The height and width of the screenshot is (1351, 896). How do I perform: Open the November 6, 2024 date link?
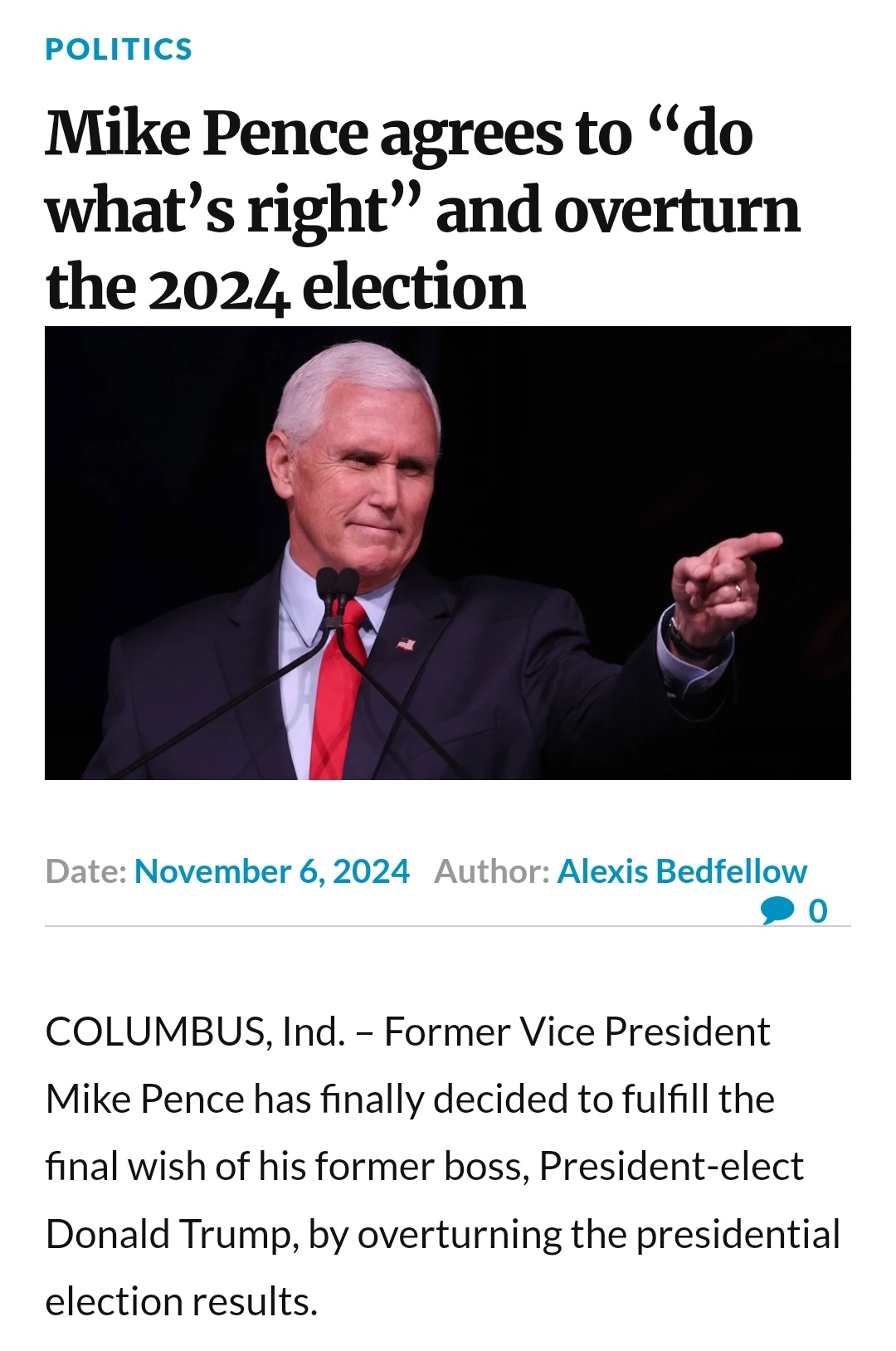[x=271, y=871]
